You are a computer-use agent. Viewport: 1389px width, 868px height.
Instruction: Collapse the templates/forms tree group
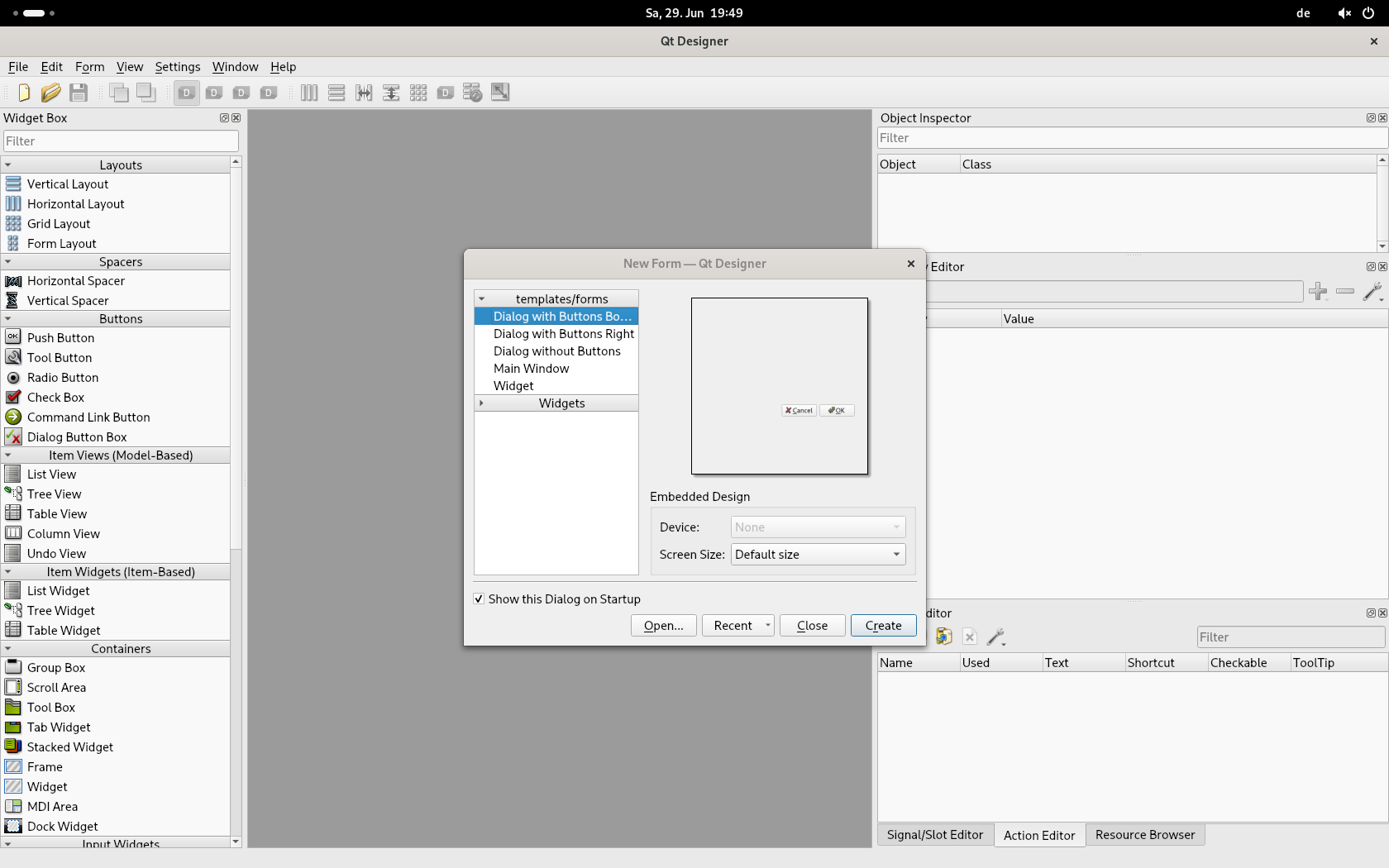click(482, 298)
